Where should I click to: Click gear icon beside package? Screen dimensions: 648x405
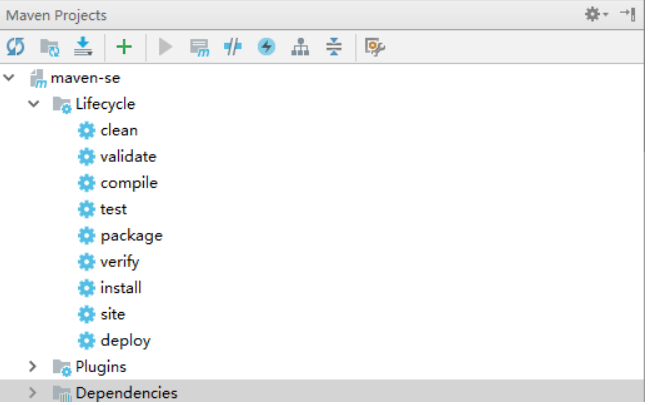86,236
